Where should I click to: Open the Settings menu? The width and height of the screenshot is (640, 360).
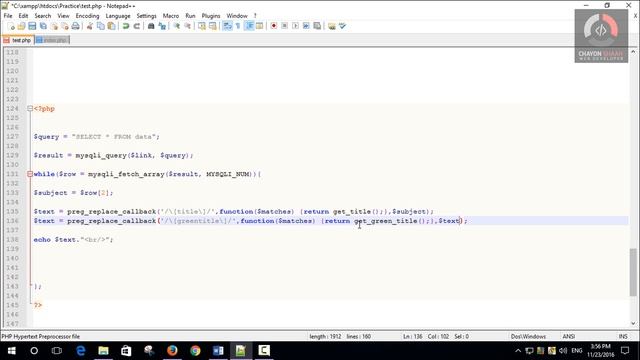click(x=146, y=16)
